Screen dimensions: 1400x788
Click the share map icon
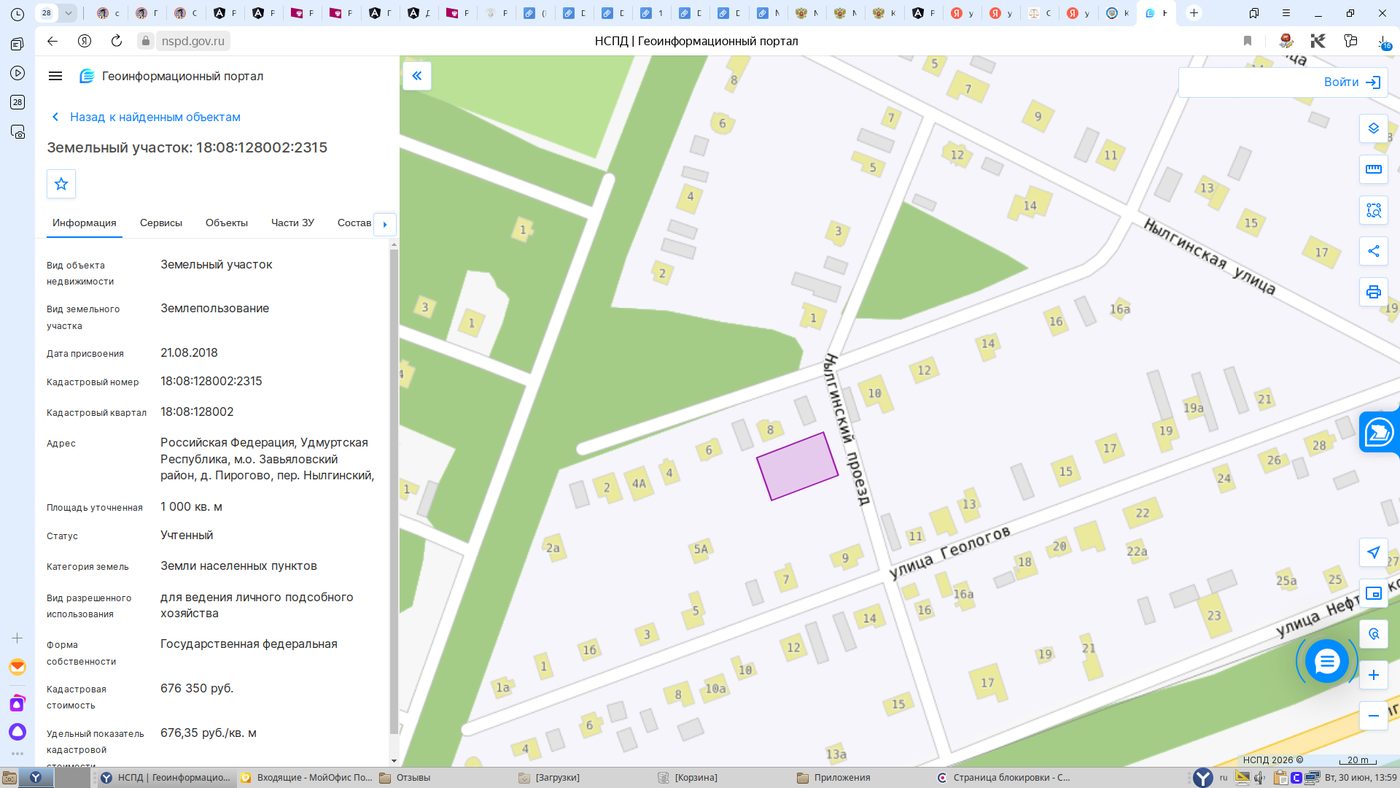pos(1373,251)
